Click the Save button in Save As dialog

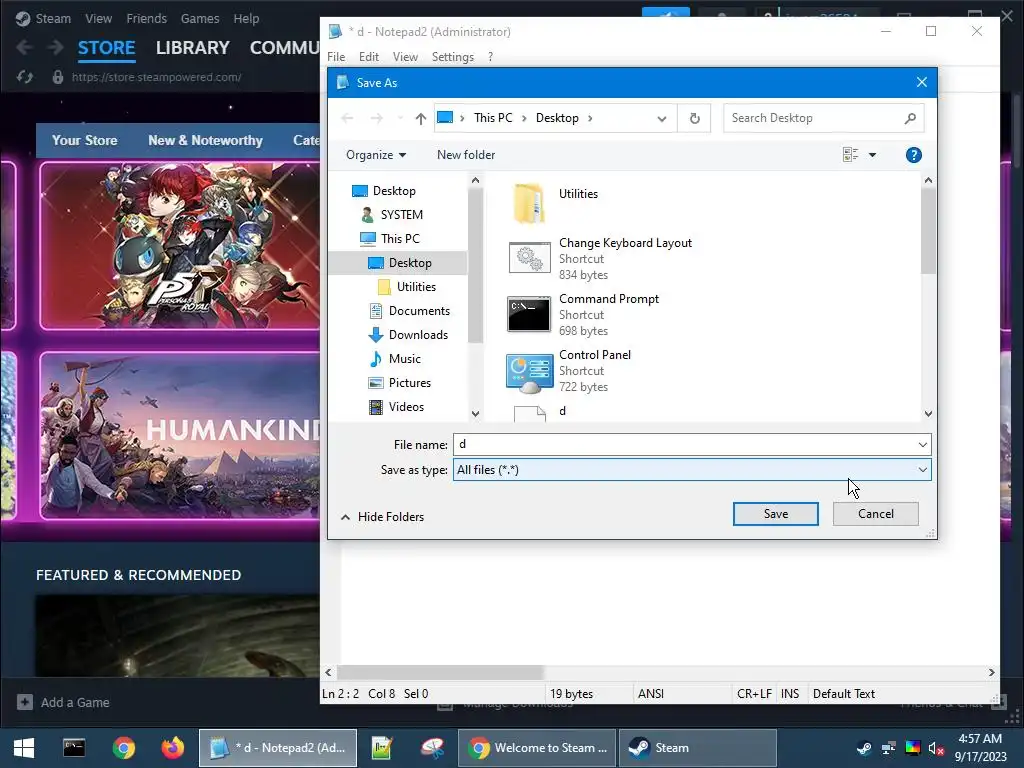pyautogui.click(x=775, y=514)
